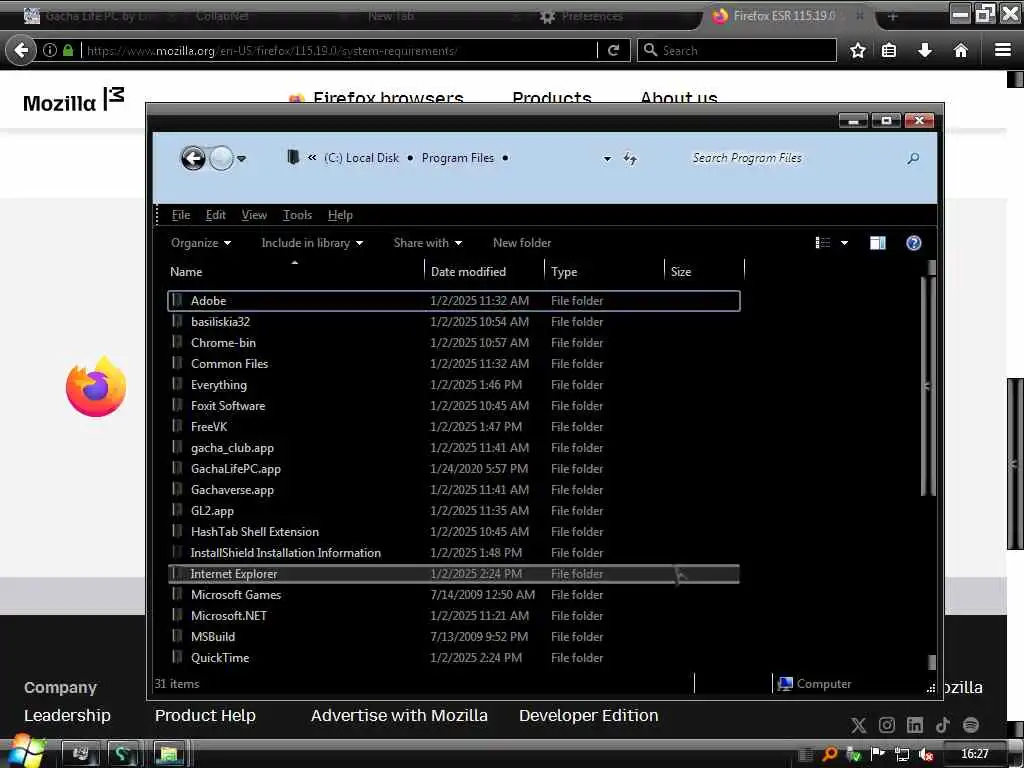Open the Firefox hamburger menu

click(x=1003, y=50)
